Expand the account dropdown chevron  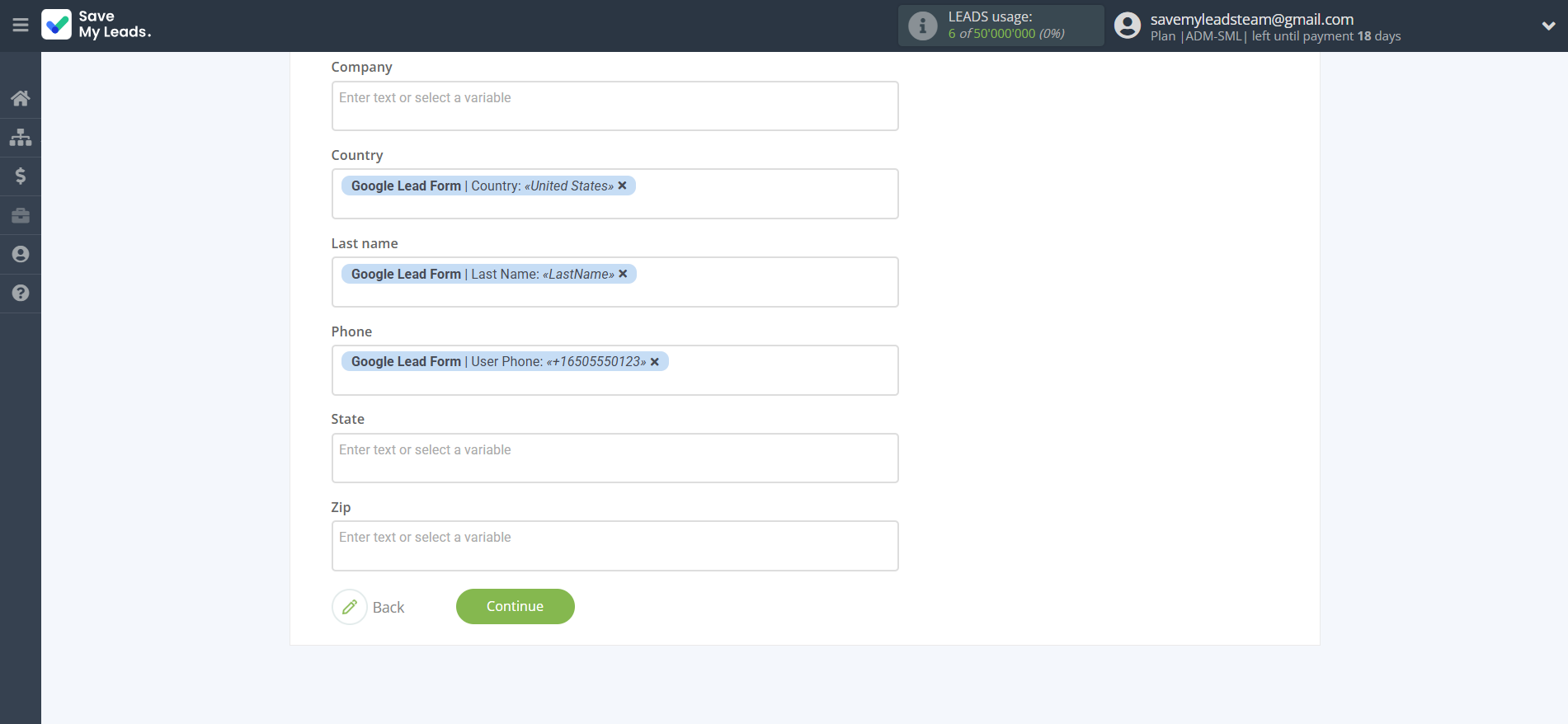(1548, 26)
